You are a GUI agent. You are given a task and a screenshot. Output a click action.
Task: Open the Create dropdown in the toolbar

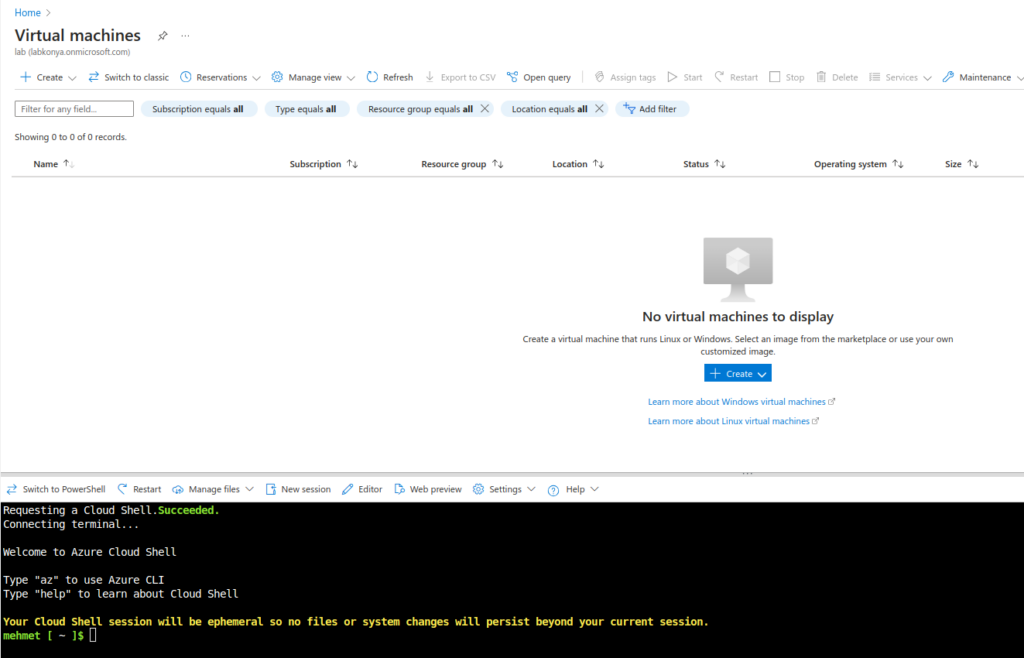48,77
